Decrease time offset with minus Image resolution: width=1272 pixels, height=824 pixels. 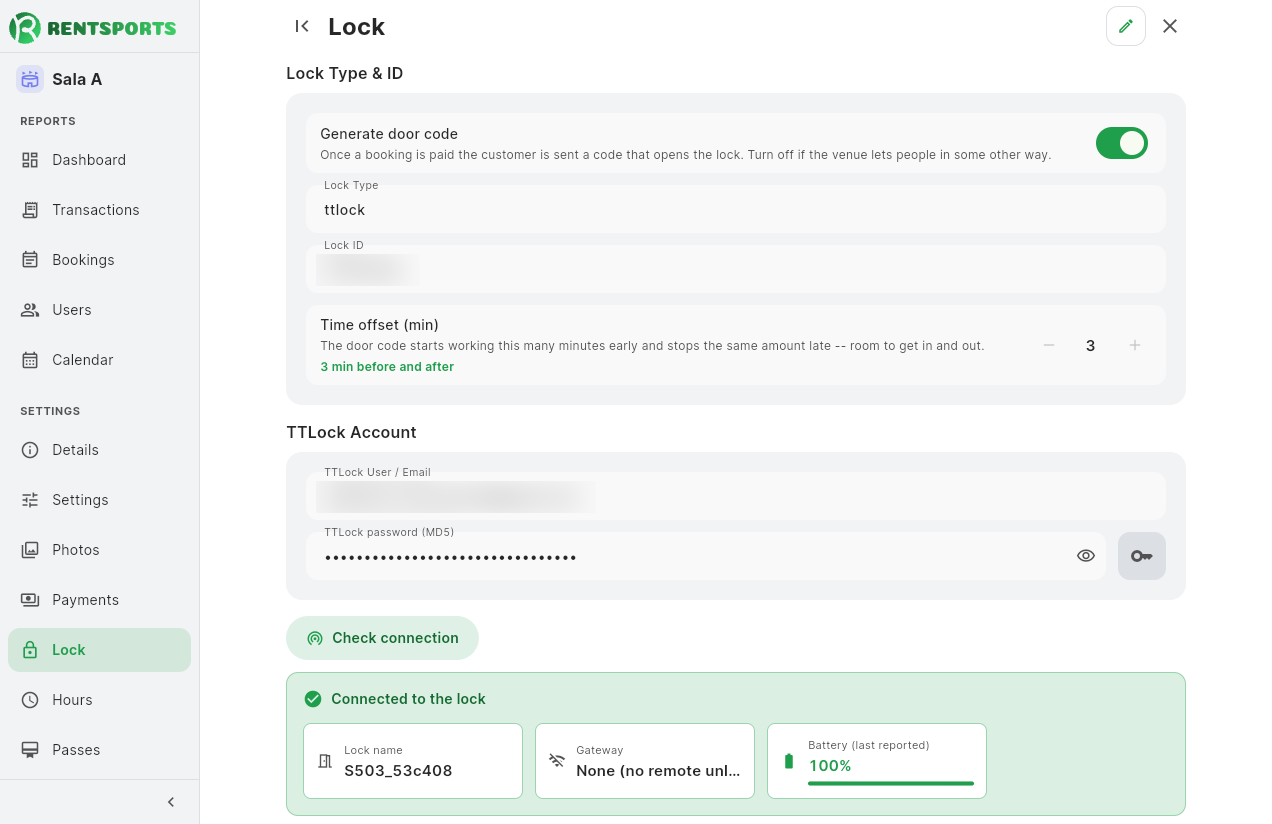point(1049,345)
